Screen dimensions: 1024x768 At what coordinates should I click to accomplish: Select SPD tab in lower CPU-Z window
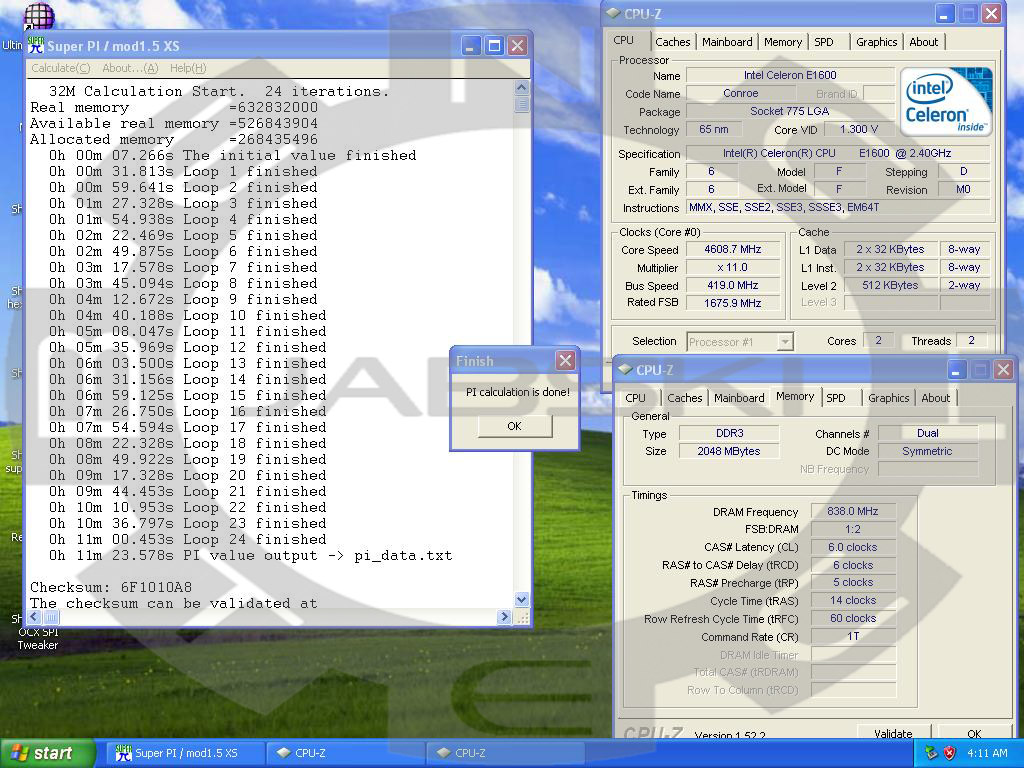[835, 398]
